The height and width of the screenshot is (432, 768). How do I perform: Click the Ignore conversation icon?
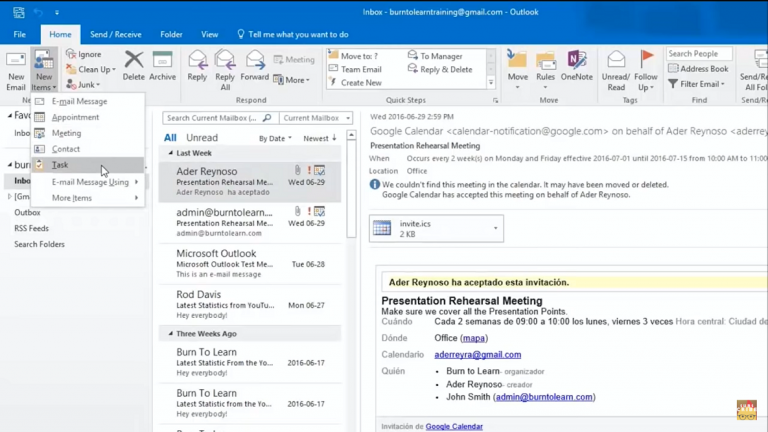[71, 54]
